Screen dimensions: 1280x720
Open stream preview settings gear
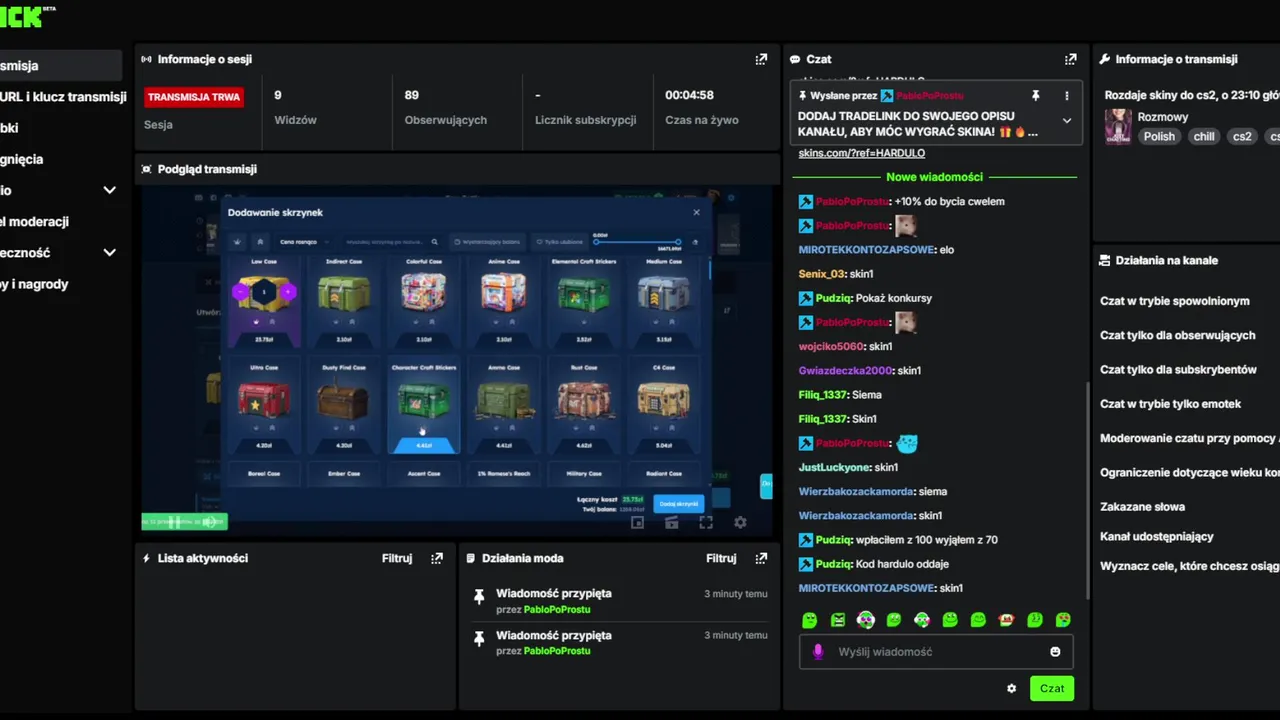740,522
